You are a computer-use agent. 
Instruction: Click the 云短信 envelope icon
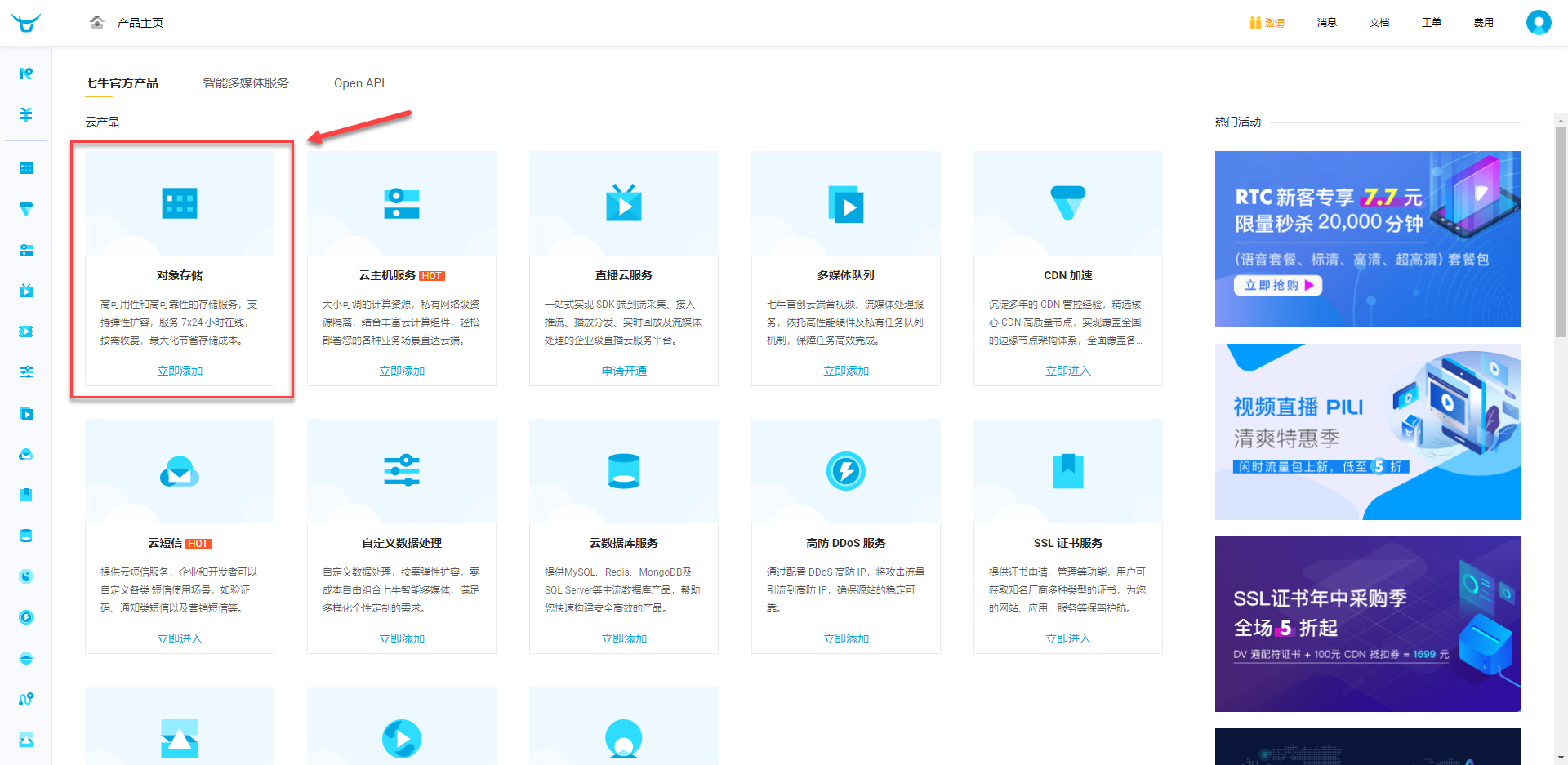[x=180, y=471]
